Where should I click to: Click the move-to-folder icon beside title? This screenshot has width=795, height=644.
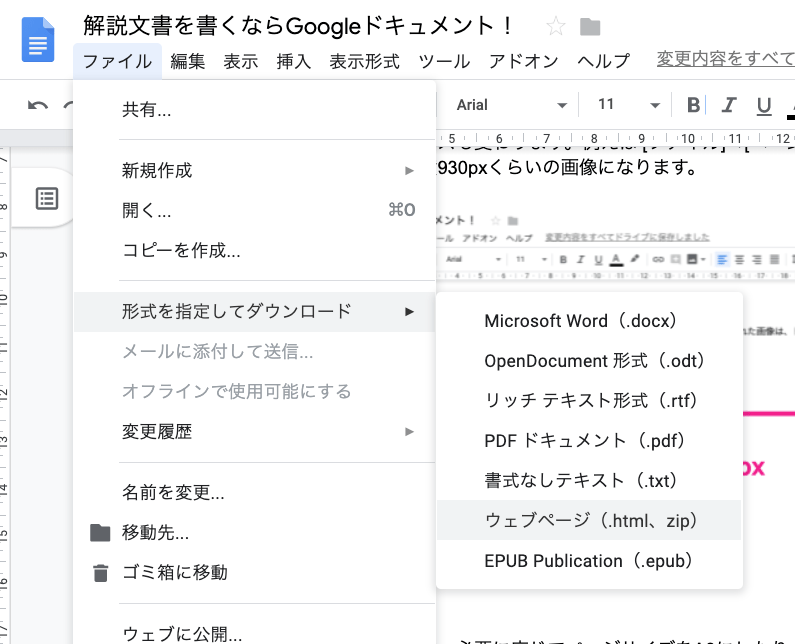pyautogui.click(x=590, y=27)
